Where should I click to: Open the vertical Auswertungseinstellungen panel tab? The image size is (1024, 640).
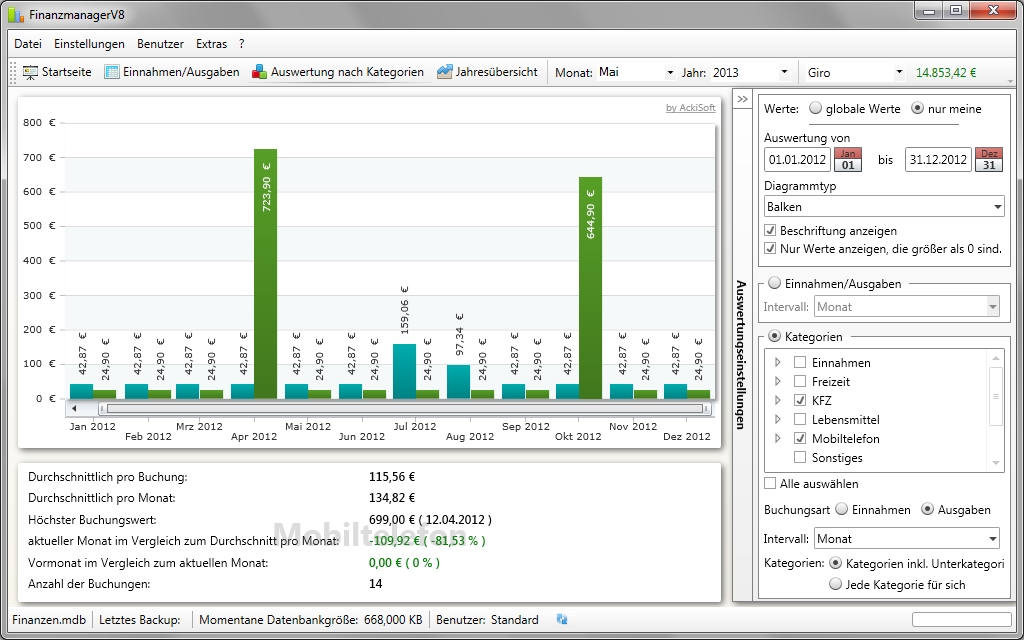pyautogui.click(x=741, y=354)
